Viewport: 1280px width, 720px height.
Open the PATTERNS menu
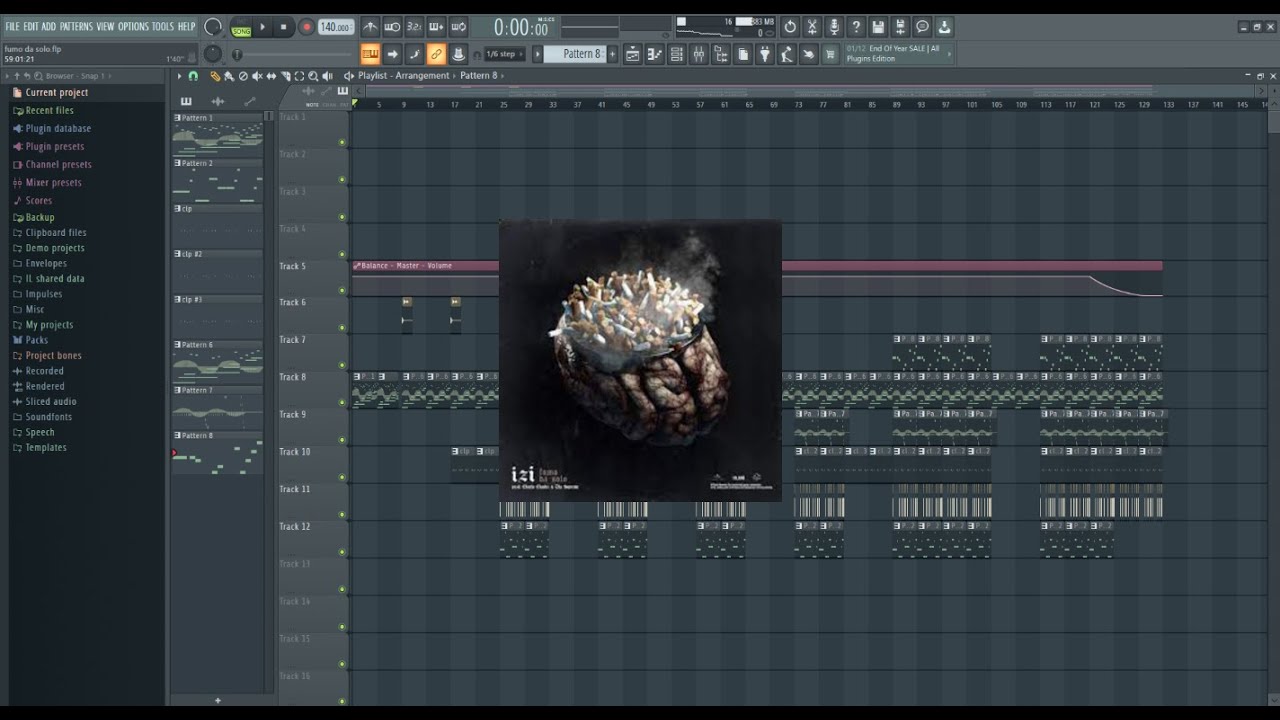[x=76, y=26]
